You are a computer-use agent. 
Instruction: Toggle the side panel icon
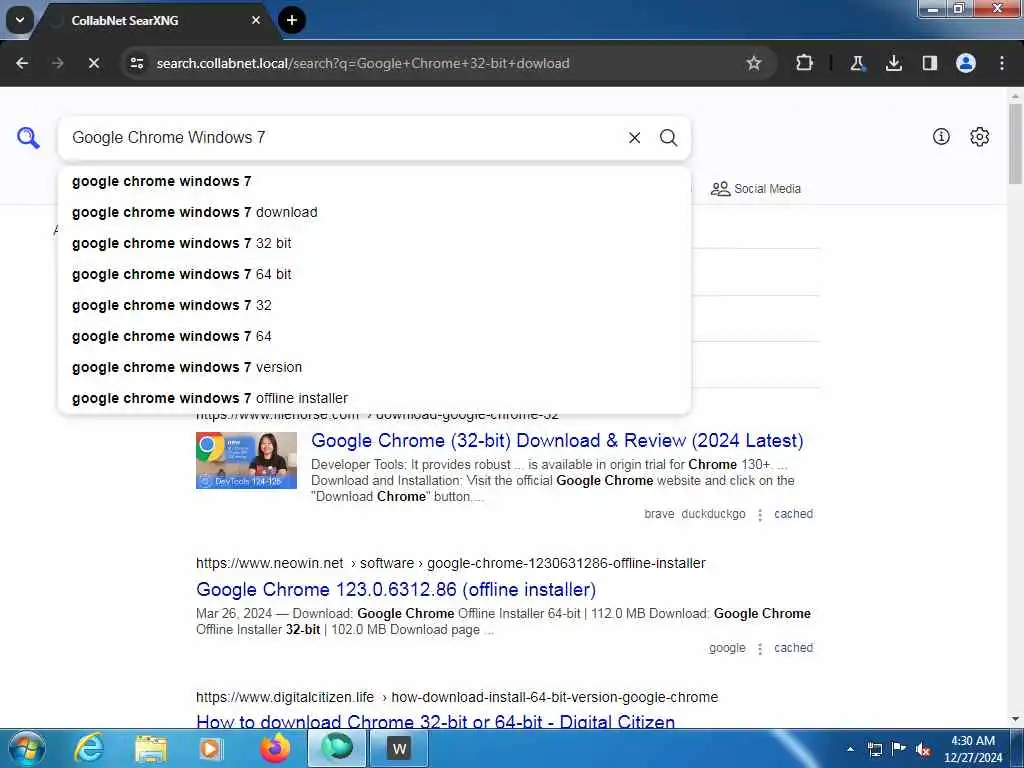coord(929,63)
